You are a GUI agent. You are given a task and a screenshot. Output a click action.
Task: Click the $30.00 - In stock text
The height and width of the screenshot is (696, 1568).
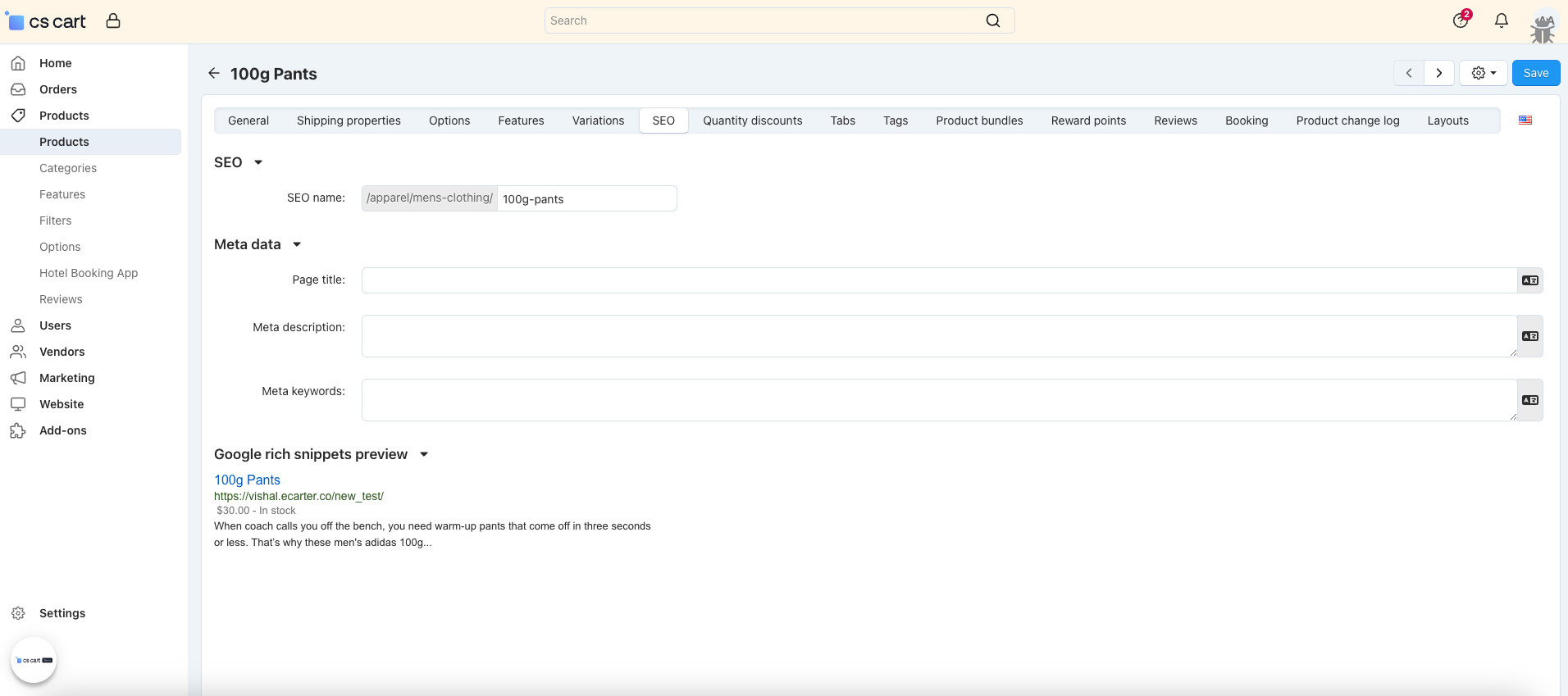click(256, 510)
